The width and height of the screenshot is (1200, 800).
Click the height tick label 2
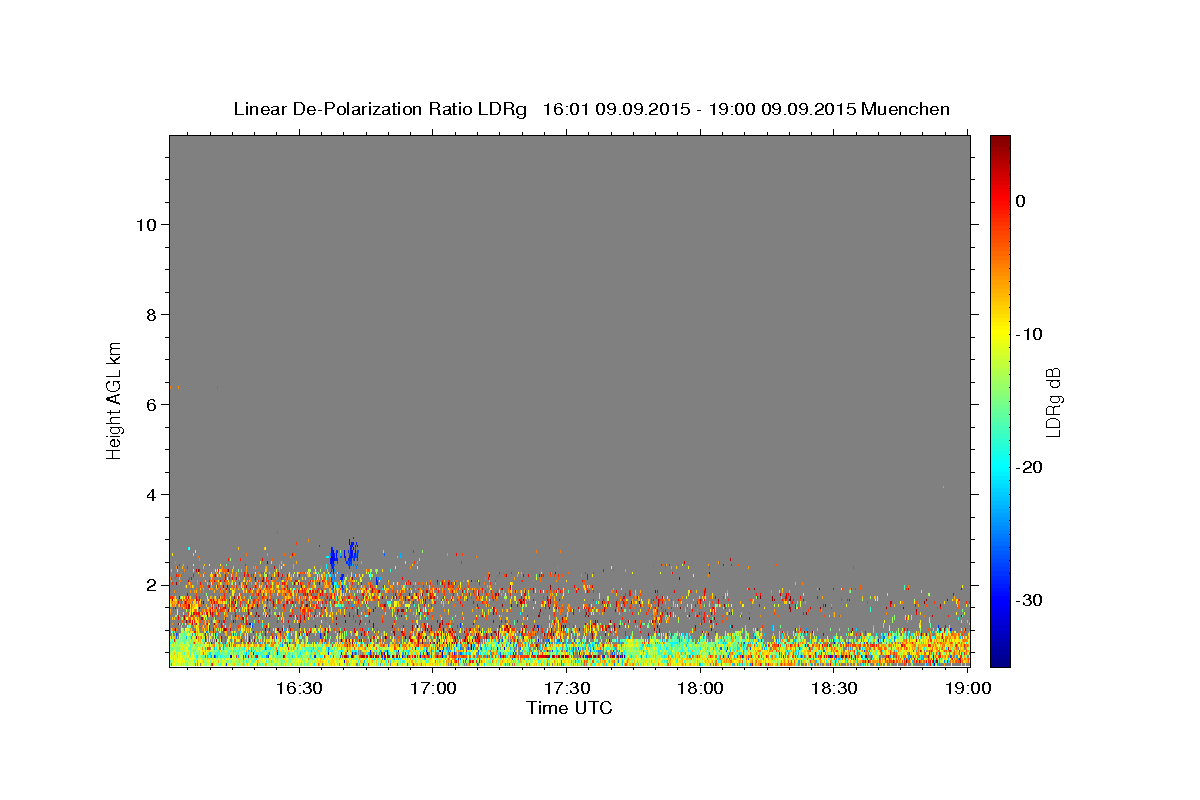click(x=152, y=585)
